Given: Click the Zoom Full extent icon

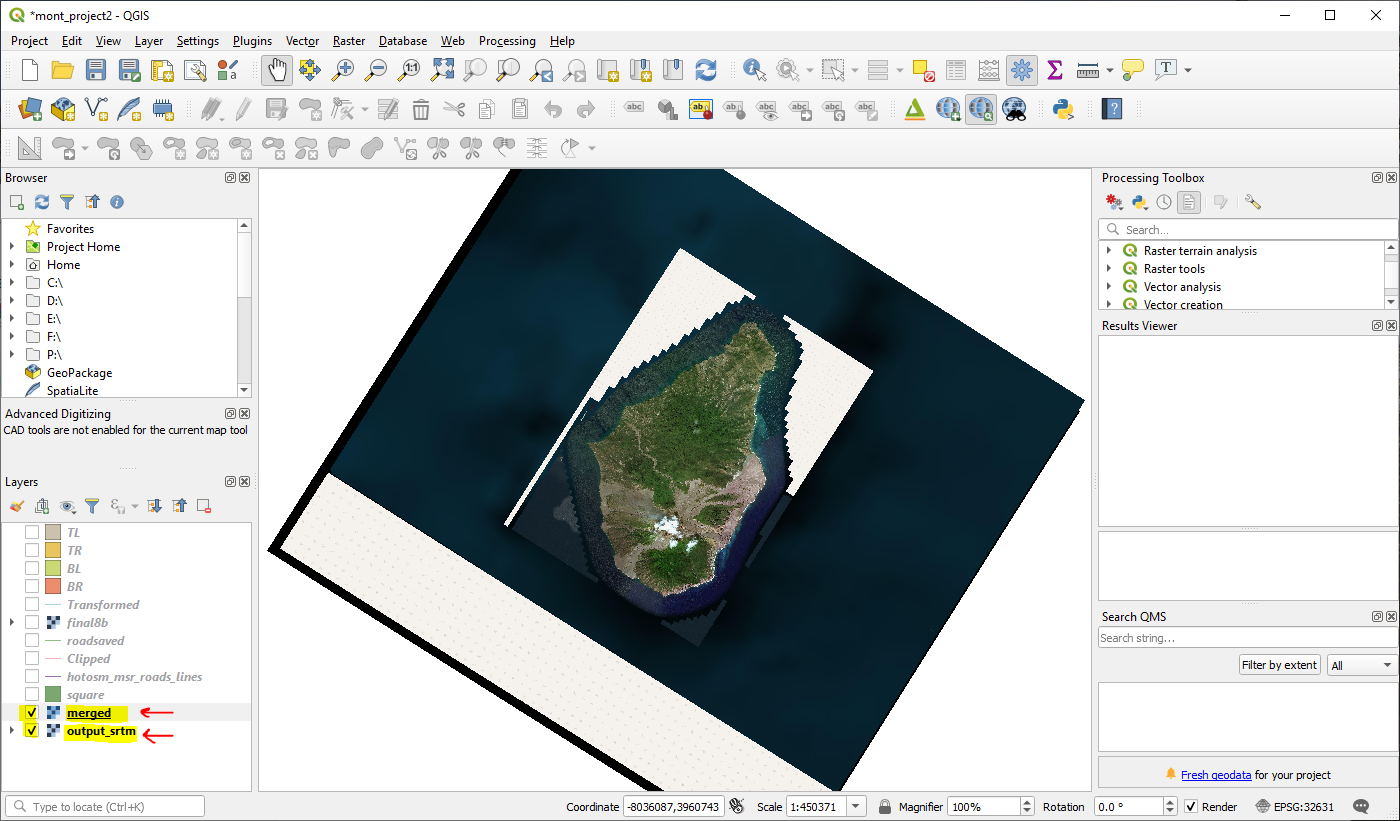Looking at the screenshot, I should [442, 70].
